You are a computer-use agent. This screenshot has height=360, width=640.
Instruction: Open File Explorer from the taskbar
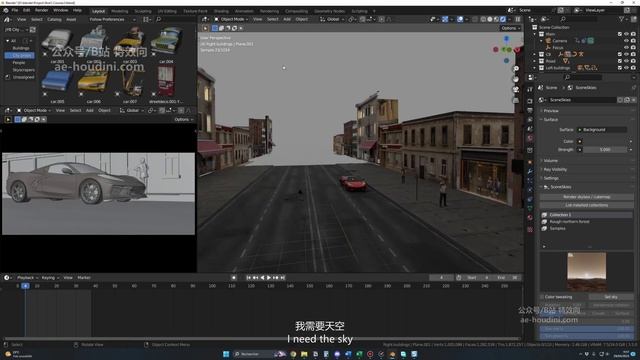(x=304, y=354)
